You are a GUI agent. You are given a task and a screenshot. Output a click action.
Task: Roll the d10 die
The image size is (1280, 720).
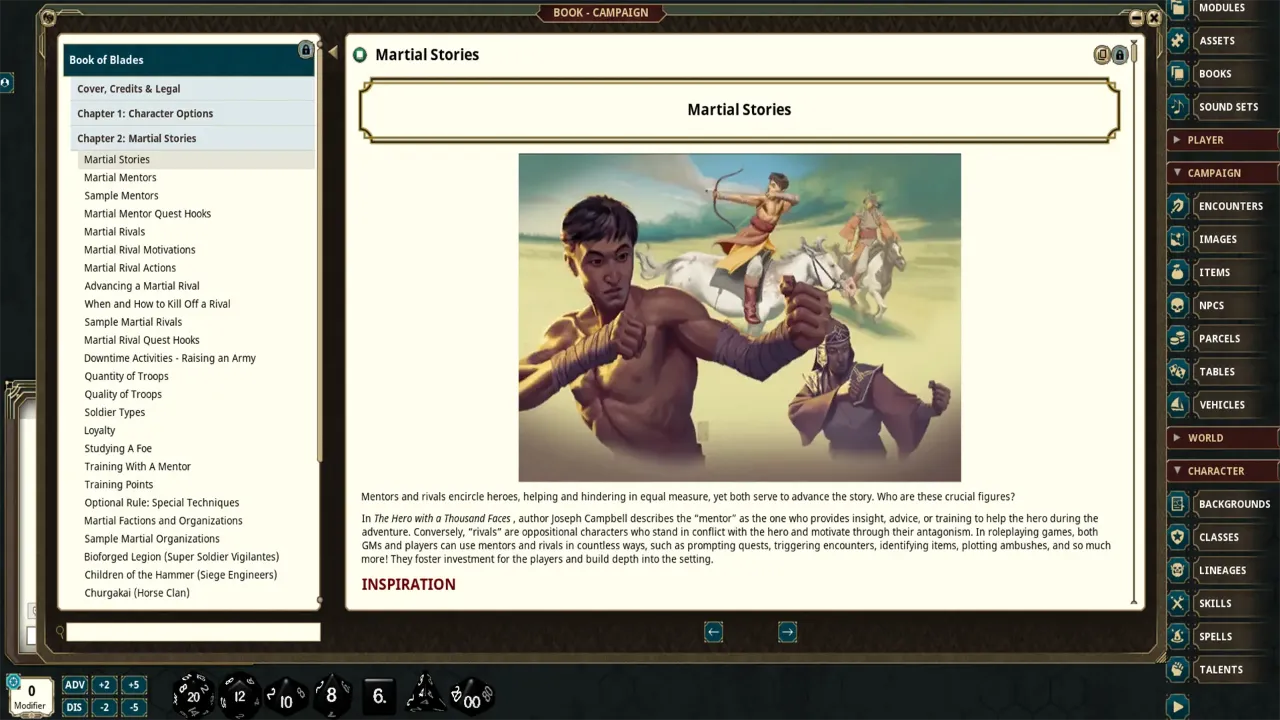[285, 697]
